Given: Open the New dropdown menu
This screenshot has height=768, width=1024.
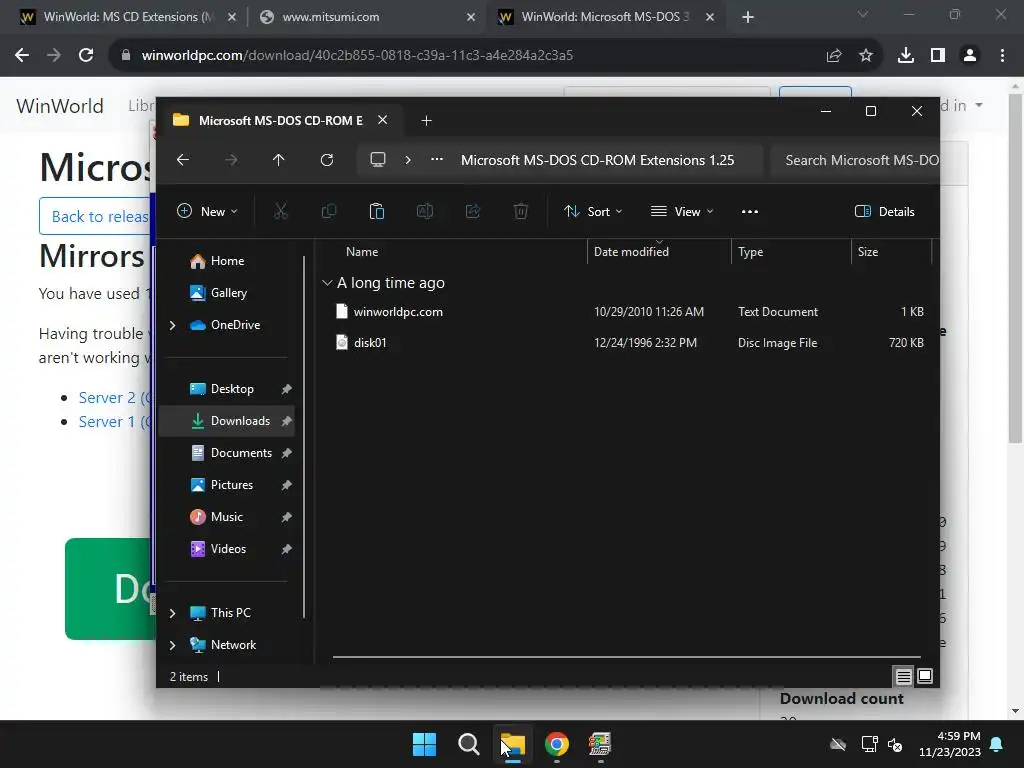Looking at the screenshot, I should point(207,212).
